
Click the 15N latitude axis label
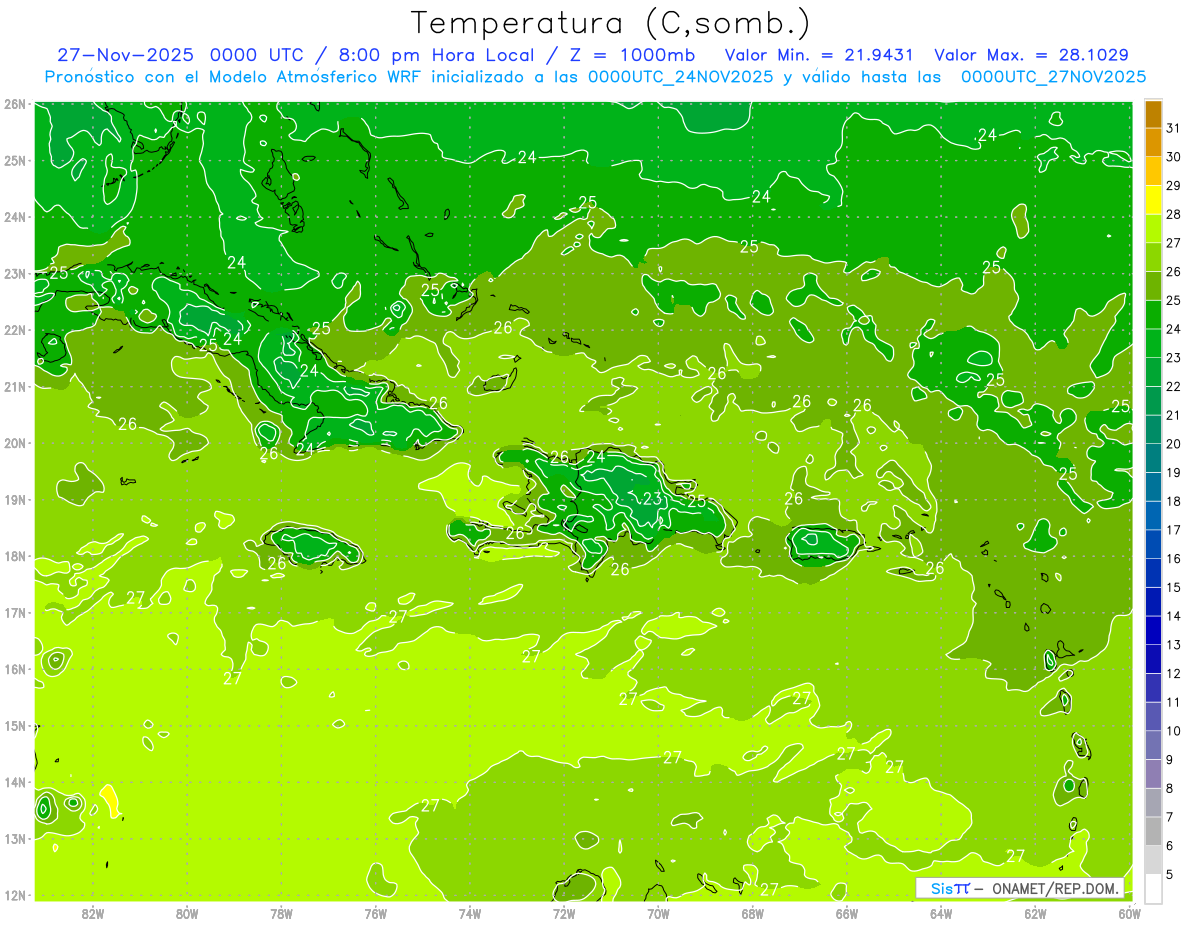pos(15,725)
